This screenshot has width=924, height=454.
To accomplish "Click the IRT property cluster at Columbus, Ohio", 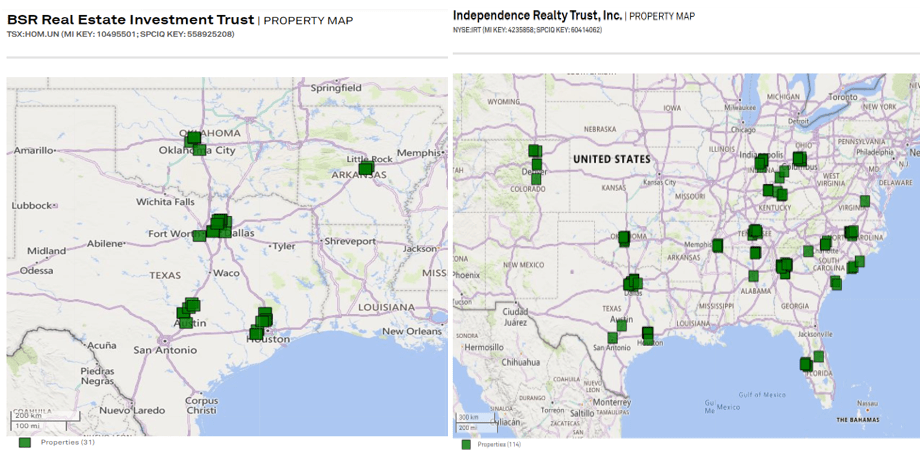I will tap(800, 159).
